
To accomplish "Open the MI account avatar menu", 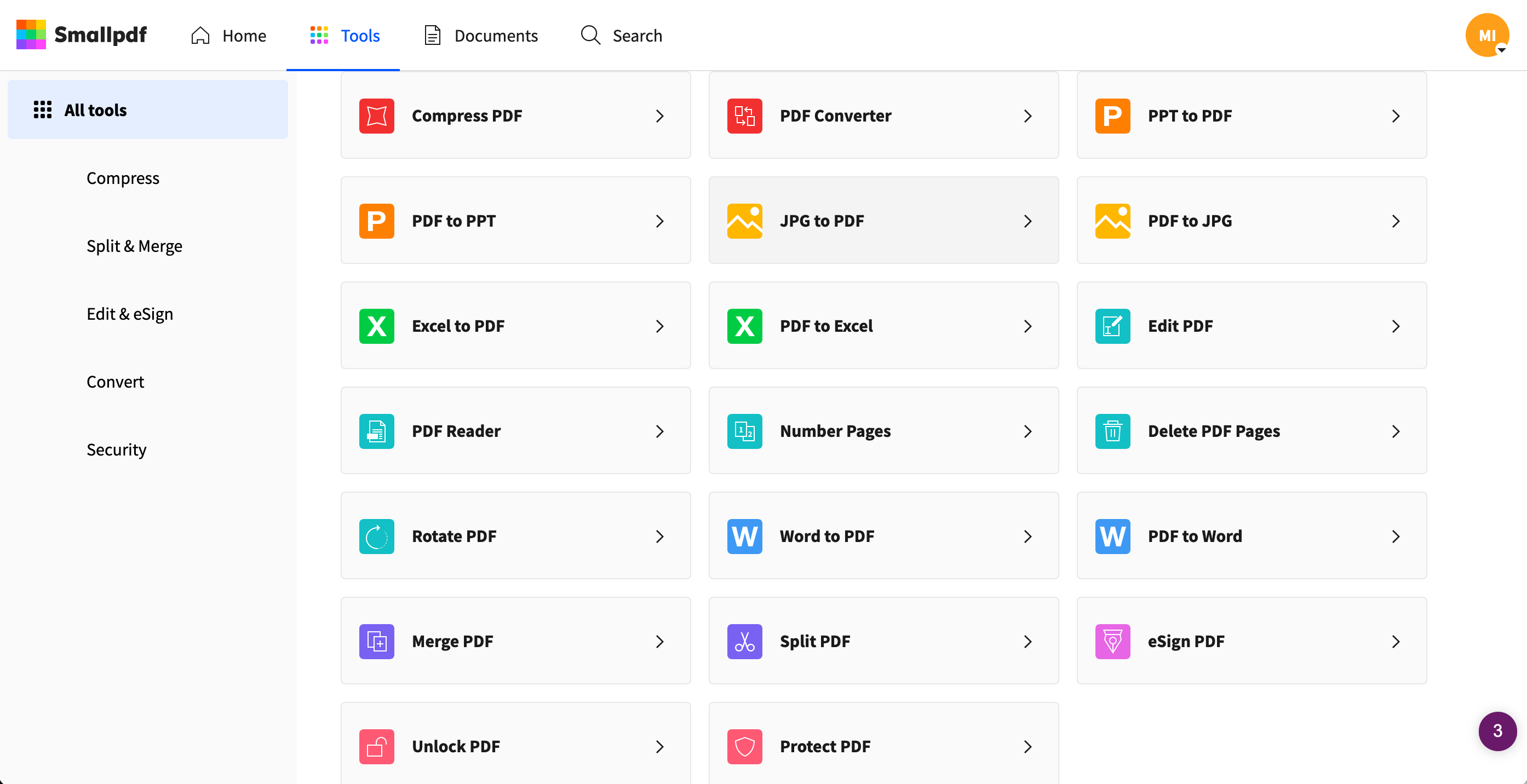I will pyautogui.click(x=1486, y=35).
